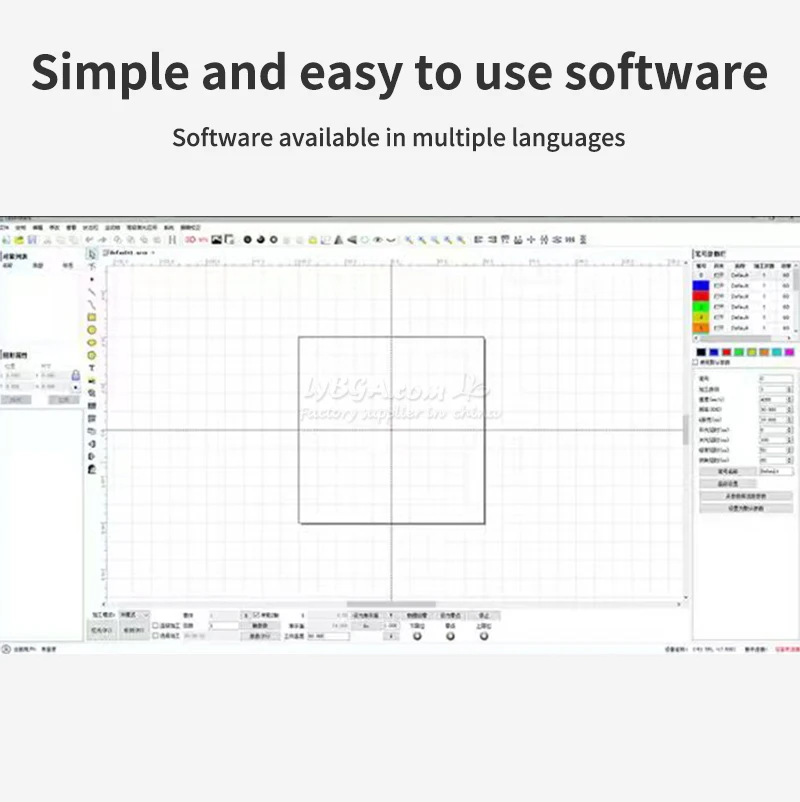Viewport: 800px width, 802px height.
Task: Click the picture import icon in toolbar
Action: pos(216,239)
